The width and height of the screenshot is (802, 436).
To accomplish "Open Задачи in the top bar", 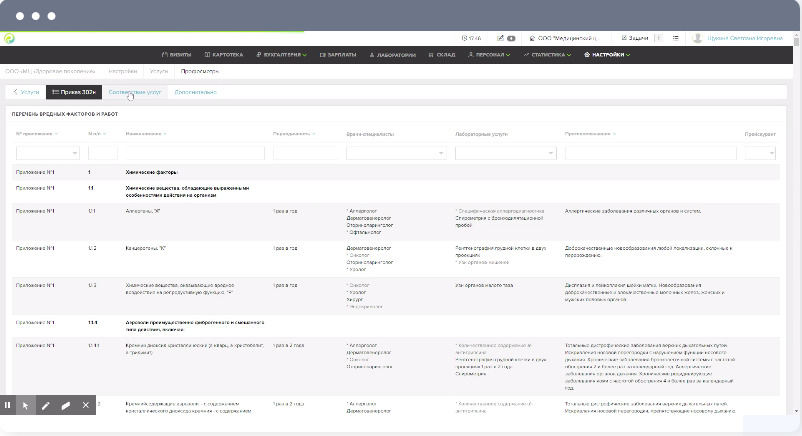I will click(635, 38).
